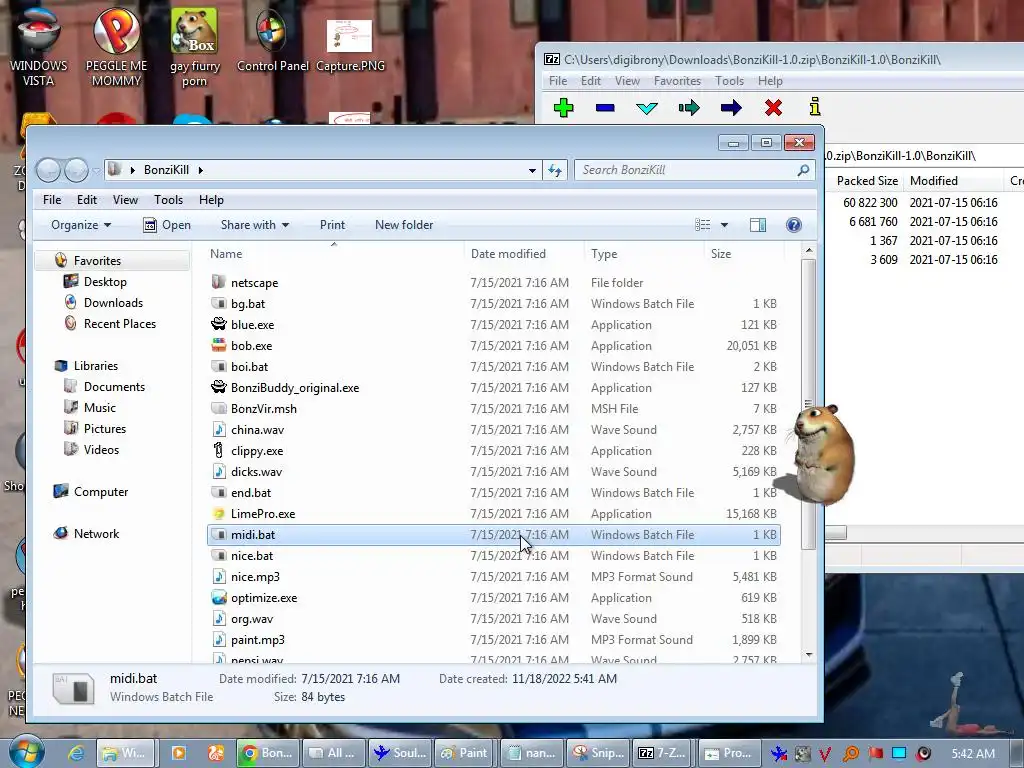Viewport: 1024px width, 768px height.
Task: Open the PEGGLE ME MOMMY desktop icon
Action: [x=116, y=47]
